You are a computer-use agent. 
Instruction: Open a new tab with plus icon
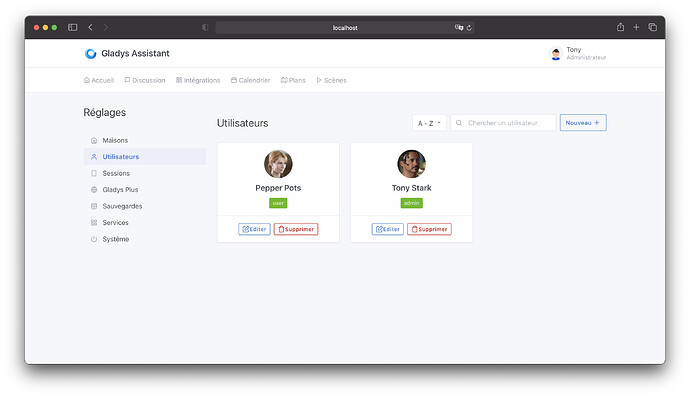pos(636,27)
